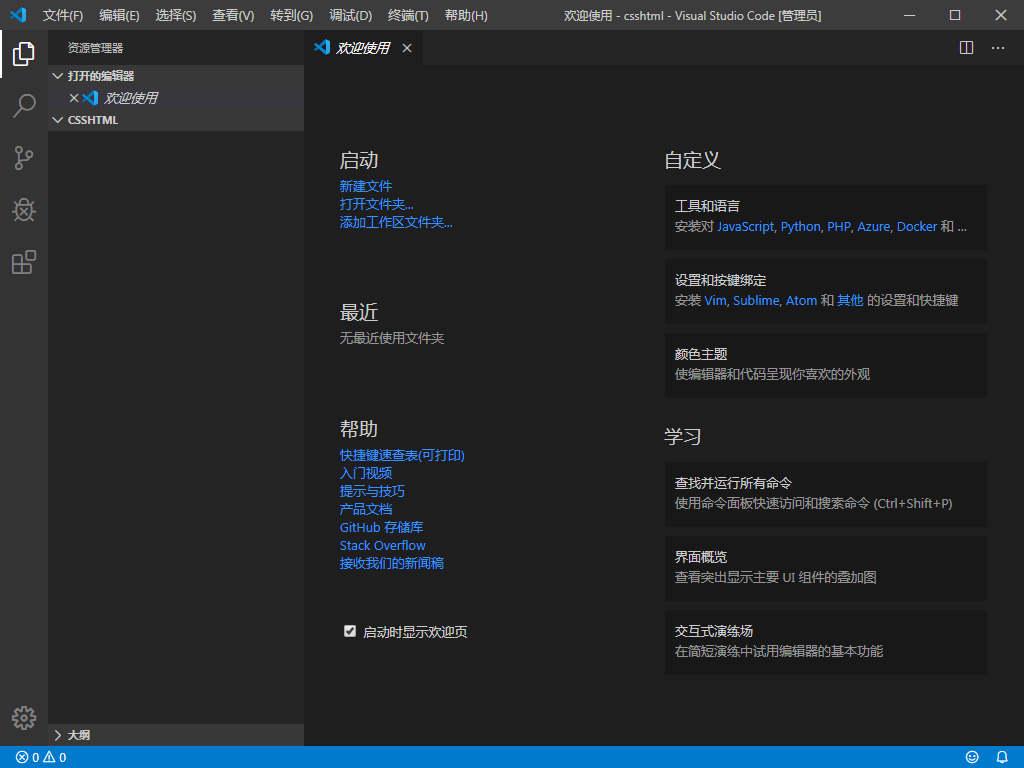Click the feedback smiley in status bar
This screenshot has width=1024, height=768.
click(x=972, y=757)
